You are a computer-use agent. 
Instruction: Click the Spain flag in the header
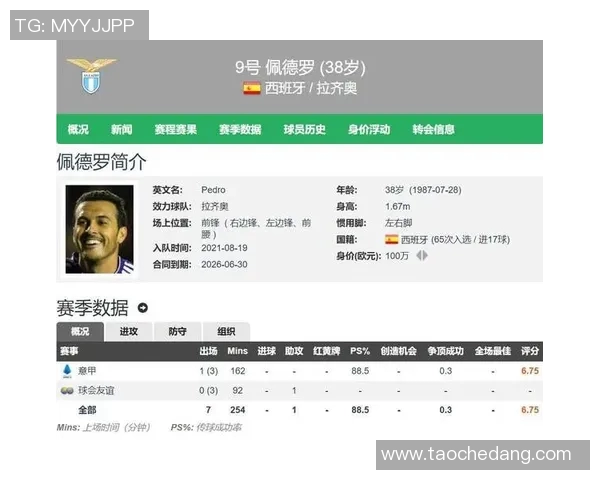click(x=252, y=88)
